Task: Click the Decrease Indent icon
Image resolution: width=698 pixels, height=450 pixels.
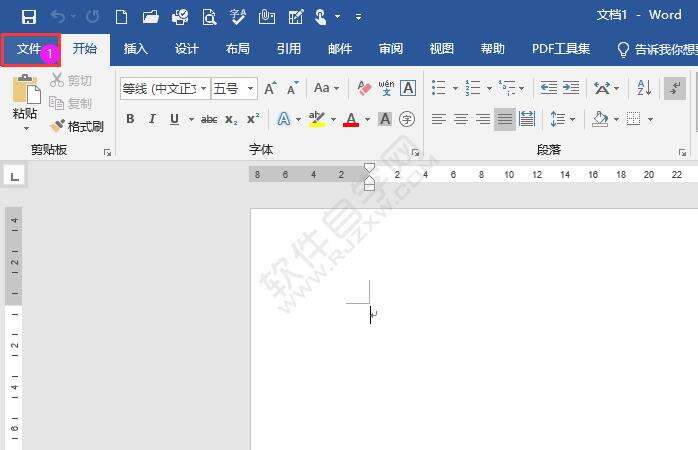Action: (548, 88)
